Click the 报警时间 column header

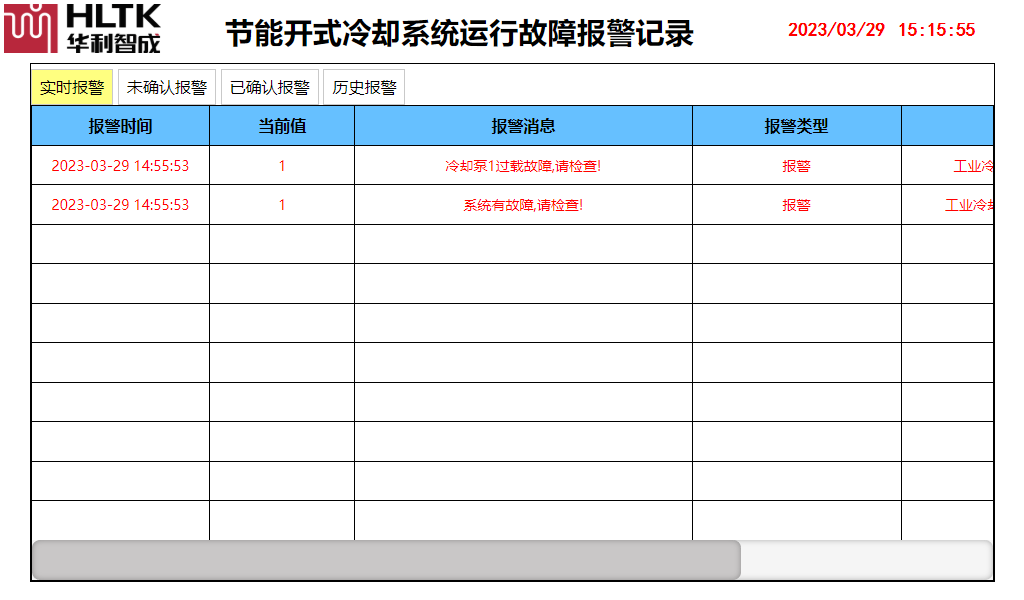(x=120, y=126)
